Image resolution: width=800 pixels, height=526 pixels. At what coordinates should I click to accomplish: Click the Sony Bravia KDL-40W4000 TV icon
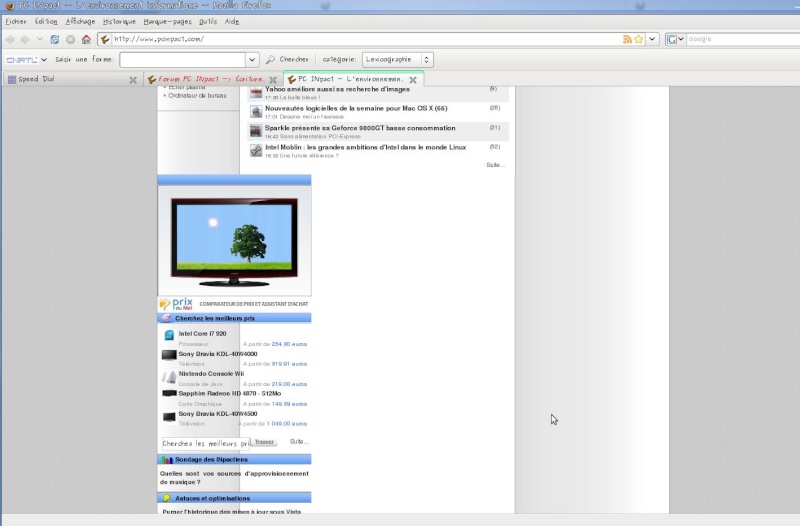pyautogui.click(x=169, y=355)
